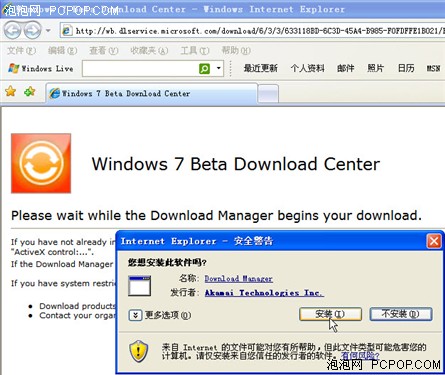This screenshot has height=375, width=445.
Task: Click the Download Manager name link
Action: (239, 278)
